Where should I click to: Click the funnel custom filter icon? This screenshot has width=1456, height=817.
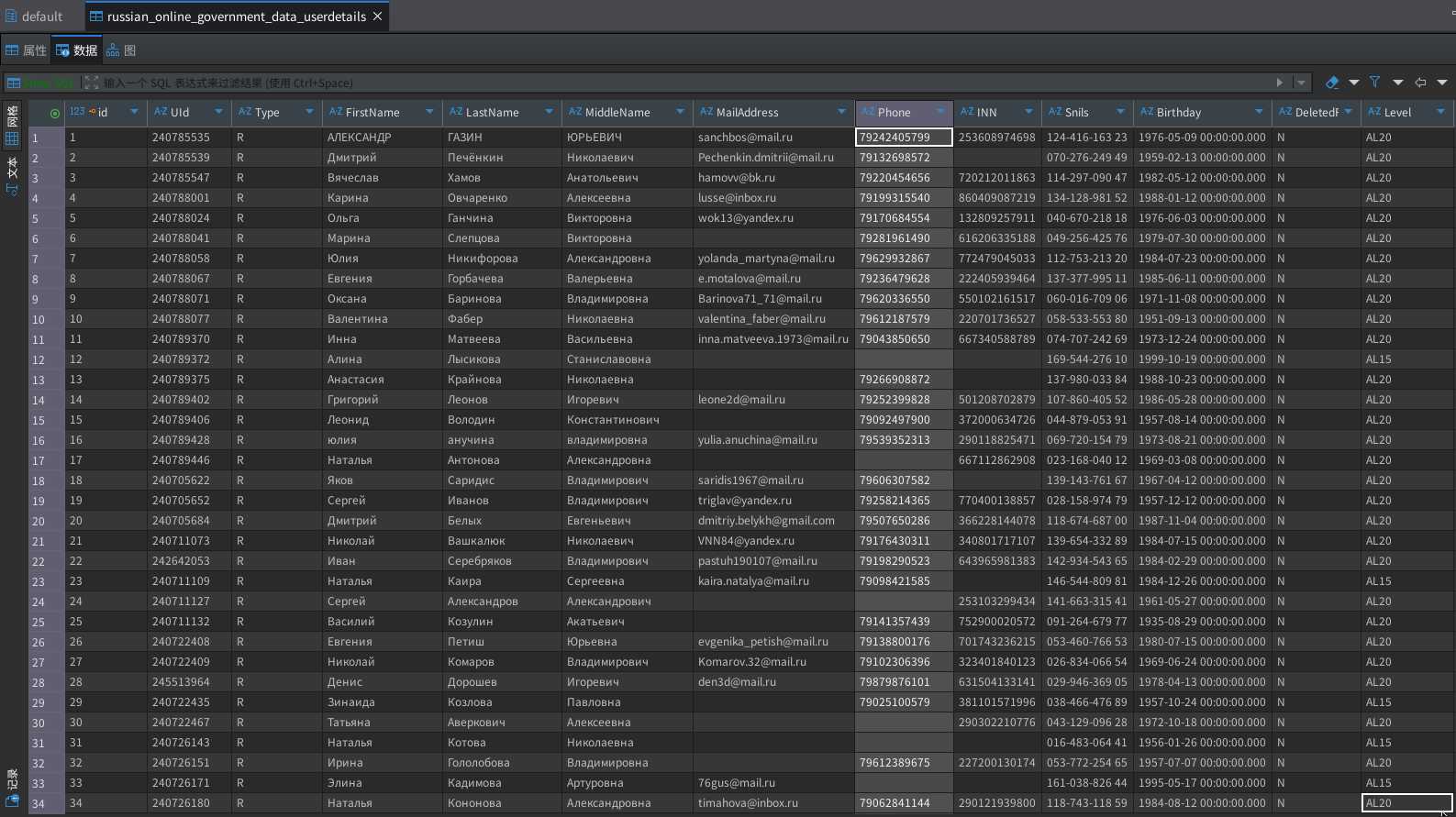click(1374, 83)
